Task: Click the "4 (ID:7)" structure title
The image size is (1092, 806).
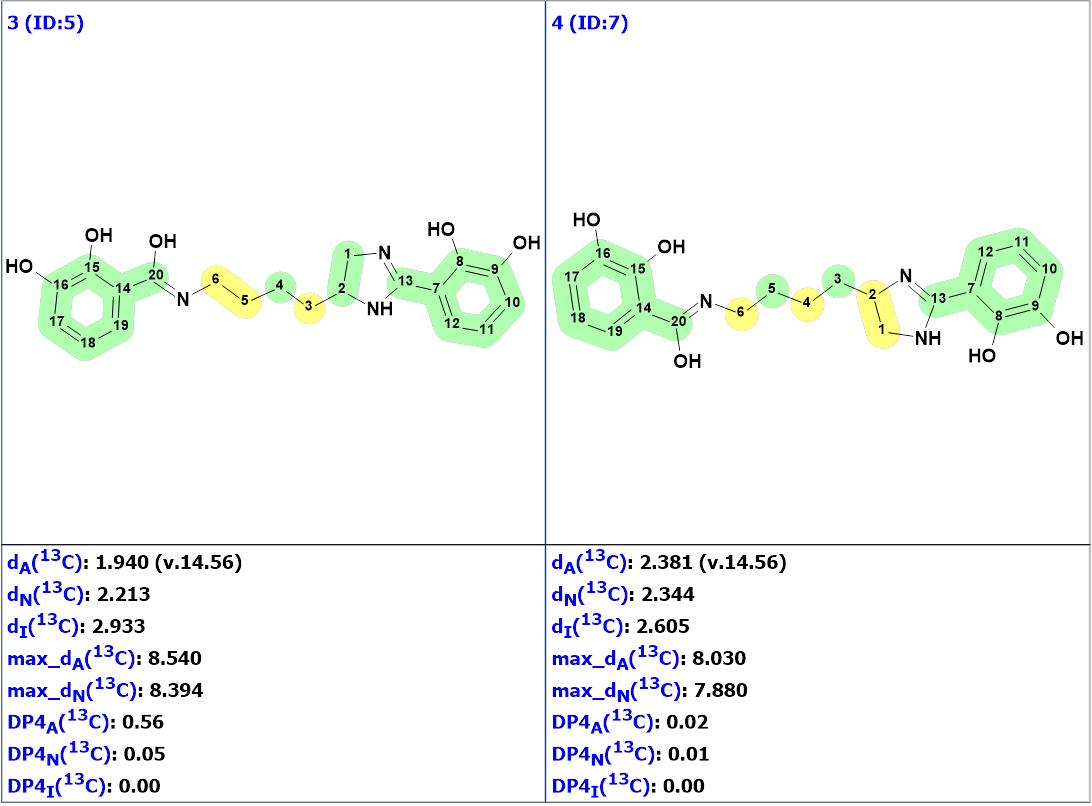Action: pos(590,23)
